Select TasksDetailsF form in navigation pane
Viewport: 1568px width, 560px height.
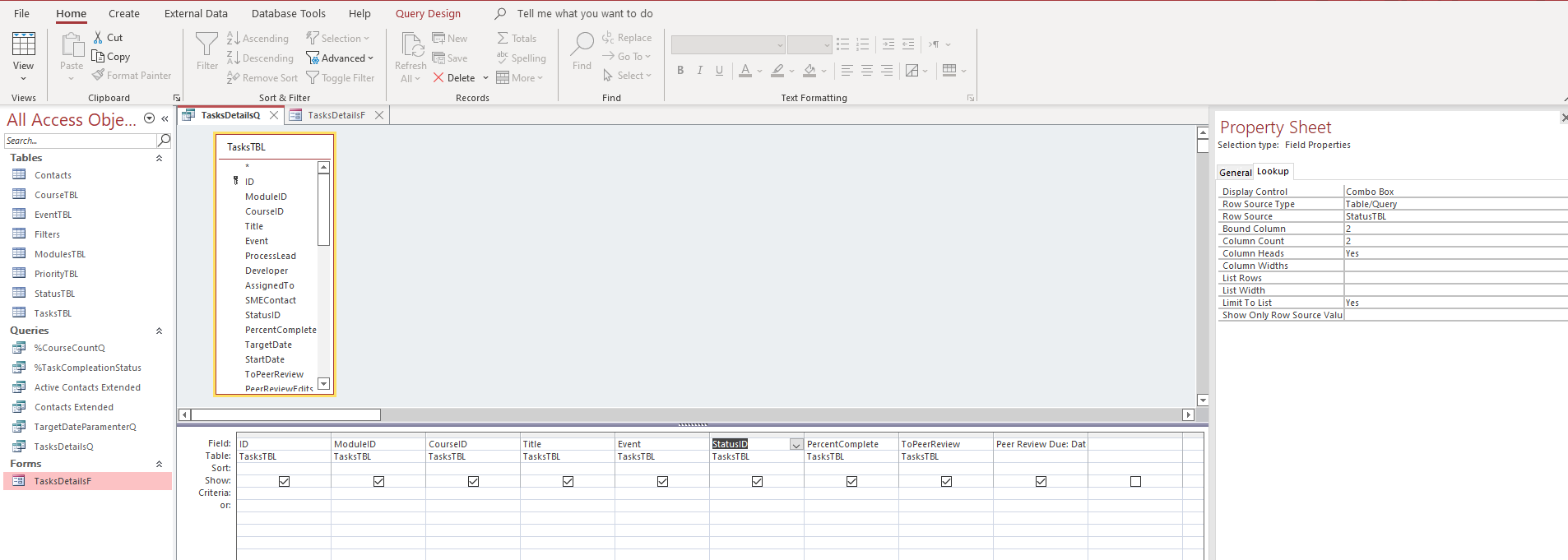(63, 481)
